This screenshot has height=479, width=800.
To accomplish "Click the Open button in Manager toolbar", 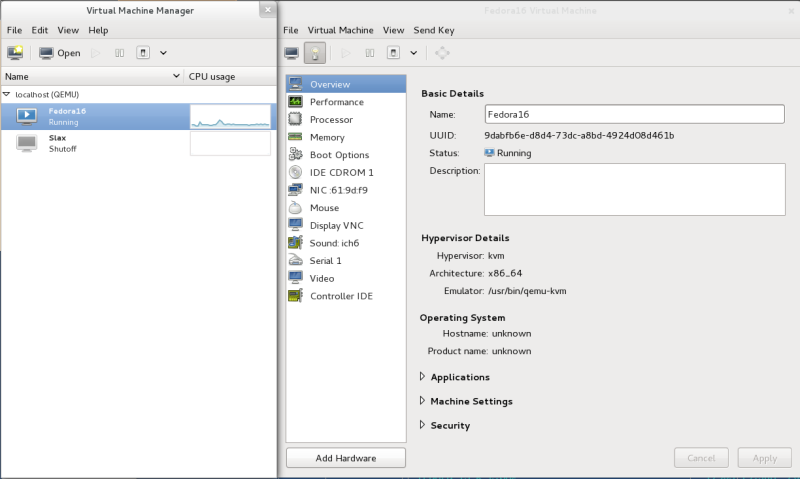I will click(x=60, y=53).
